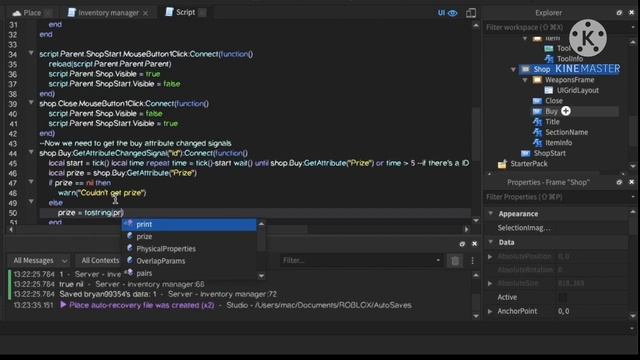640x360 pixels.
Task: Click the split editor view icon
Action: [471, 13]
